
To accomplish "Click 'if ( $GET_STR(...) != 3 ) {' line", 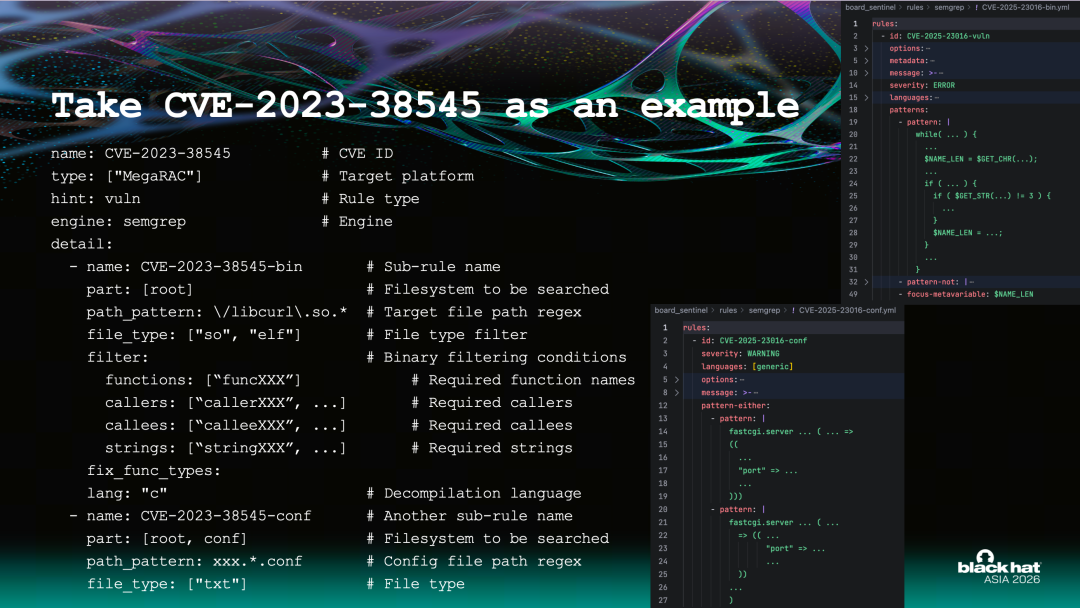I will pyautogui.click(x=992, y=196).
